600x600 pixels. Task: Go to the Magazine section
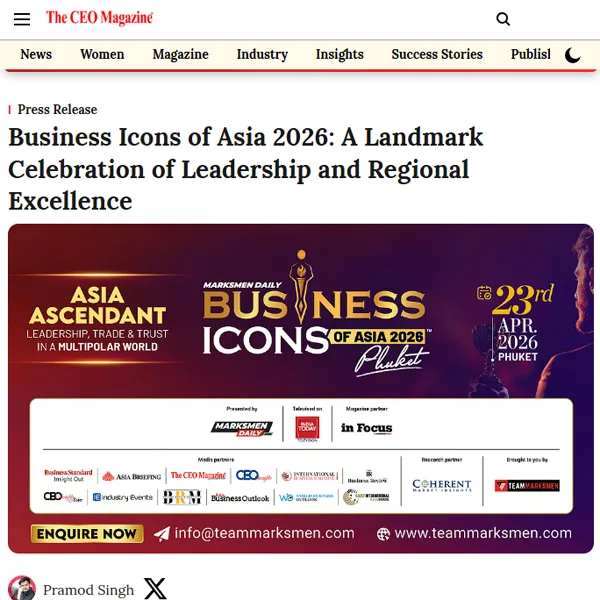click(x=181, y=54)
